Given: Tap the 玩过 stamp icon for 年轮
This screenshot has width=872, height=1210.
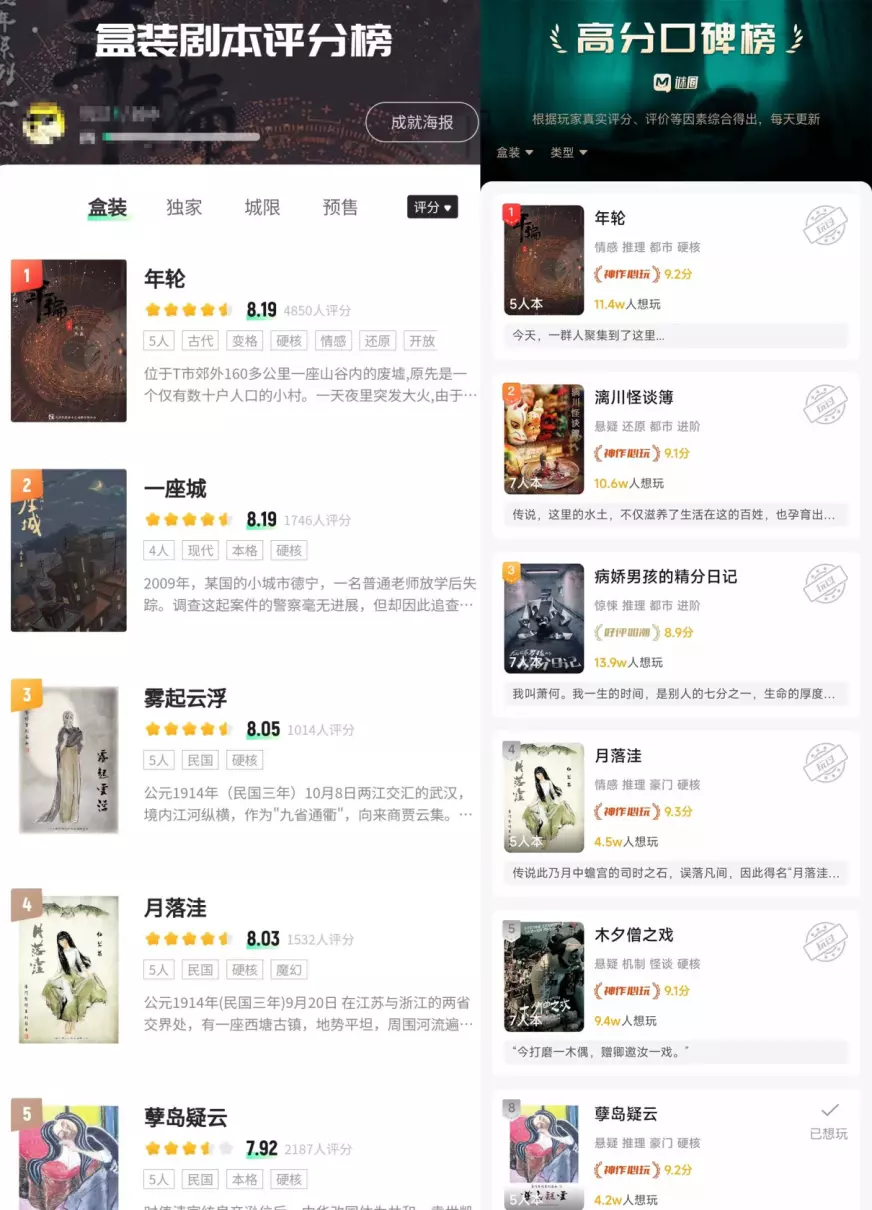Looking at the screenshot, I should coord(825,226).
